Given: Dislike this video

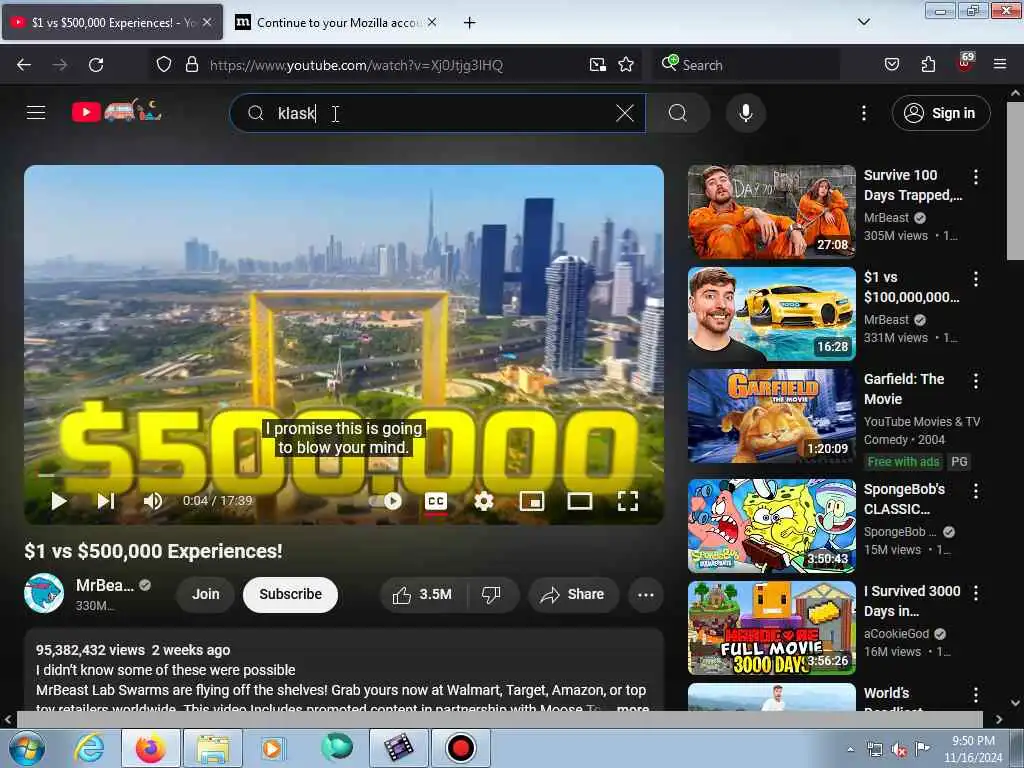Looking at the screenshot, I should pos(491,594).
